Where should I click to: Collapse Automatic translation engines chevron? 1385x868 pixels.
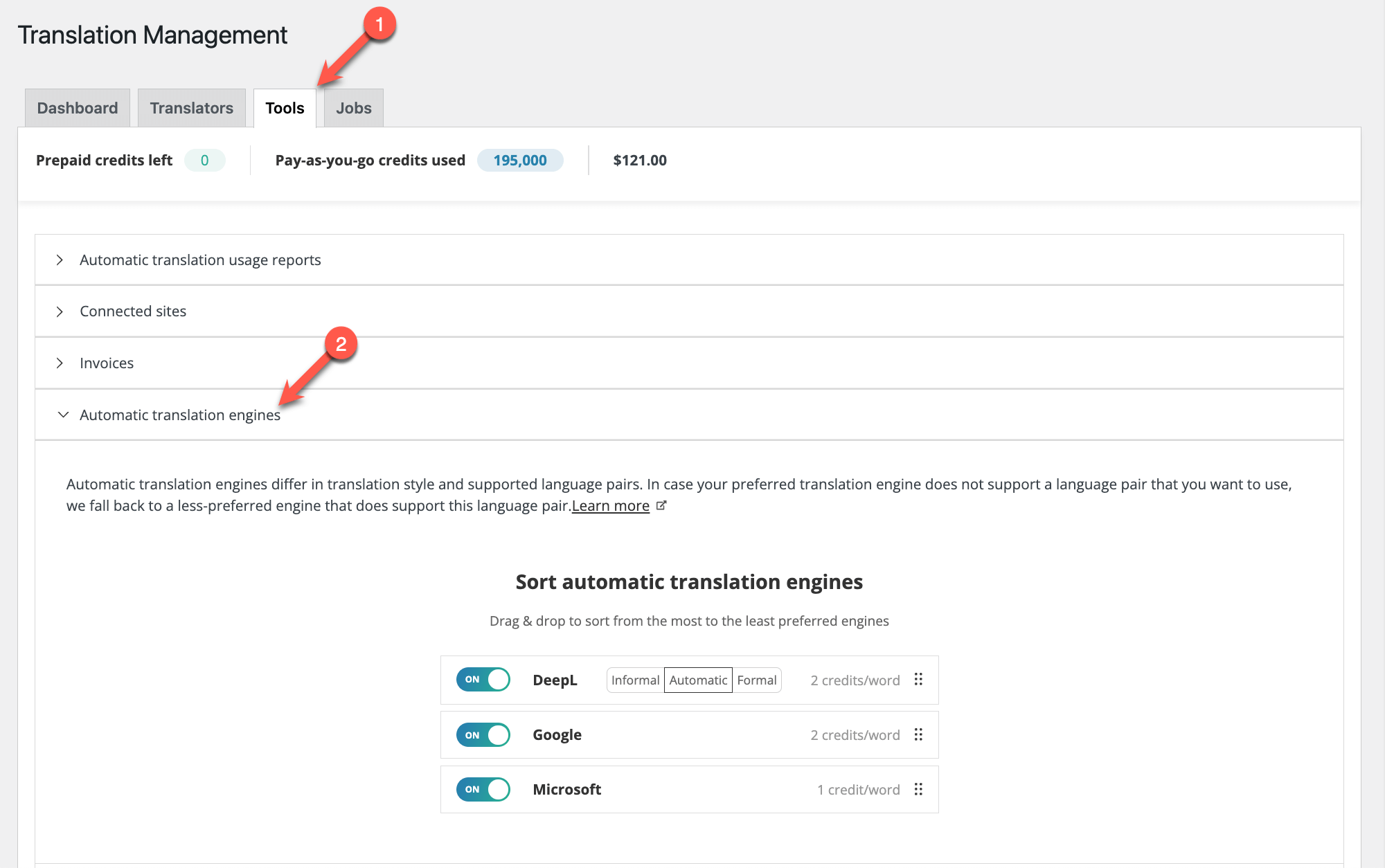[x=63, y=415]
